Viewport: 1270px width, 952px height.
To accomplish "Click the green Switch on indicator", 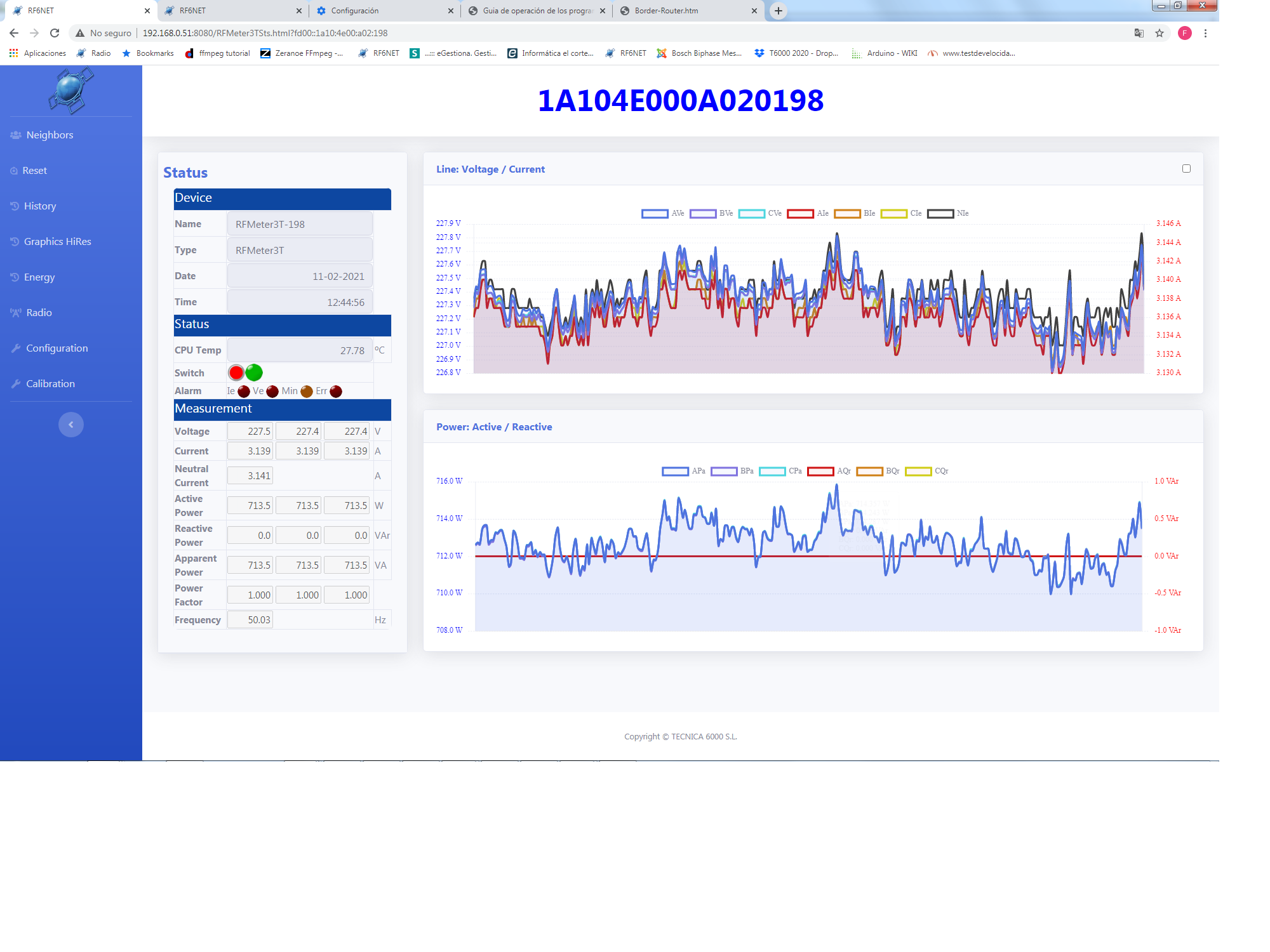I will click(x=254, y=373).
